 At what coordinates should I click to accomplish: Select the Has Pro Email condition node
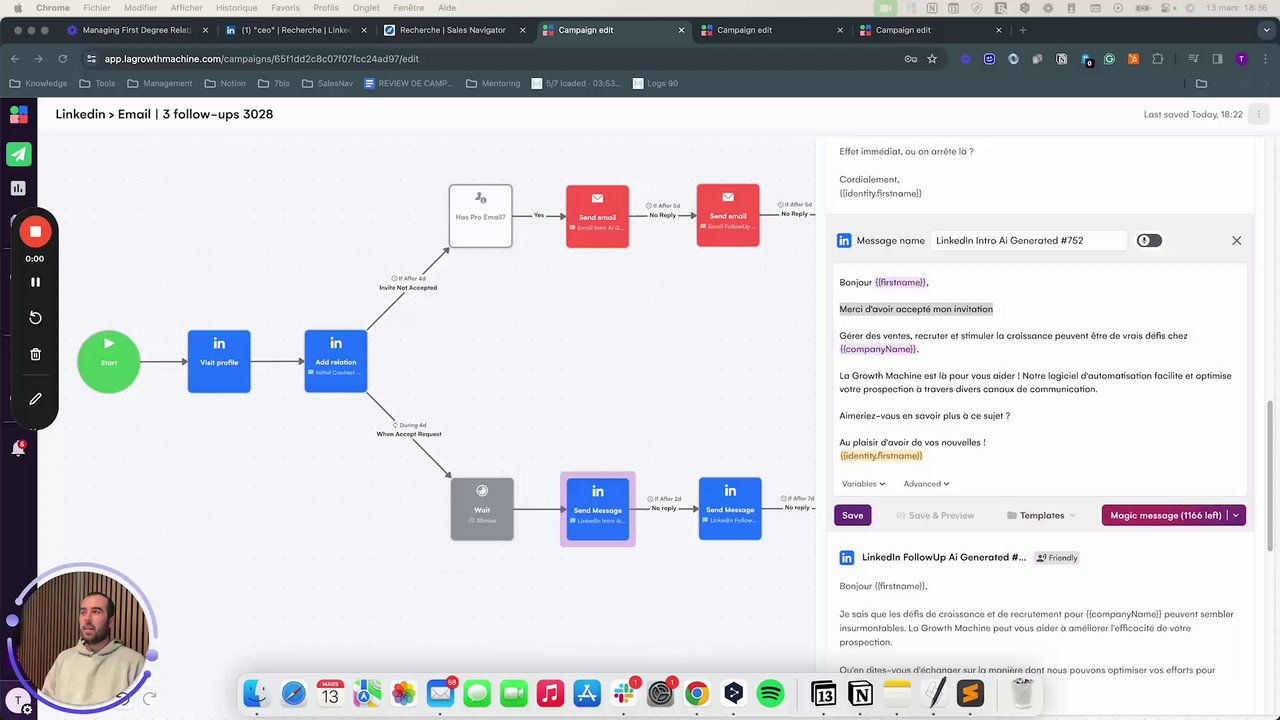tap(481, 216)
